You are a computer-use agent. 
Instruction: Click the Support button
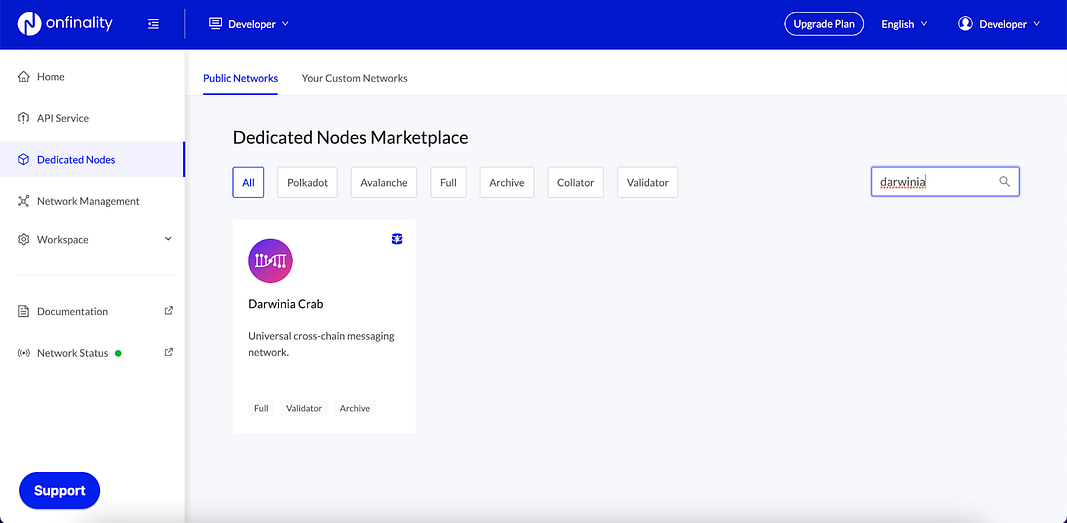coord(60,490)
